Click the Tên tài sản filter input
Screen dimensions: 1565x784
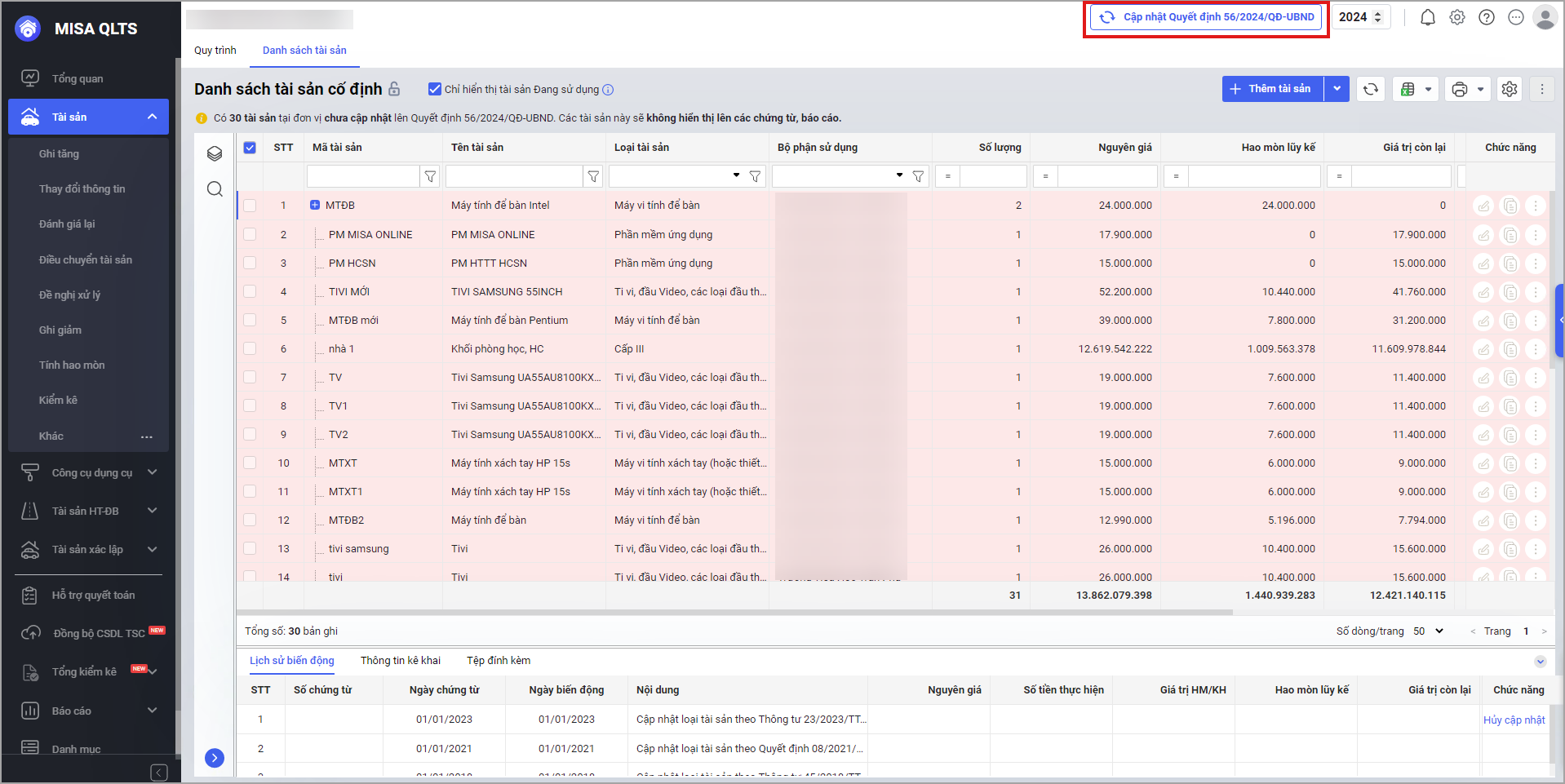(514, 176)
